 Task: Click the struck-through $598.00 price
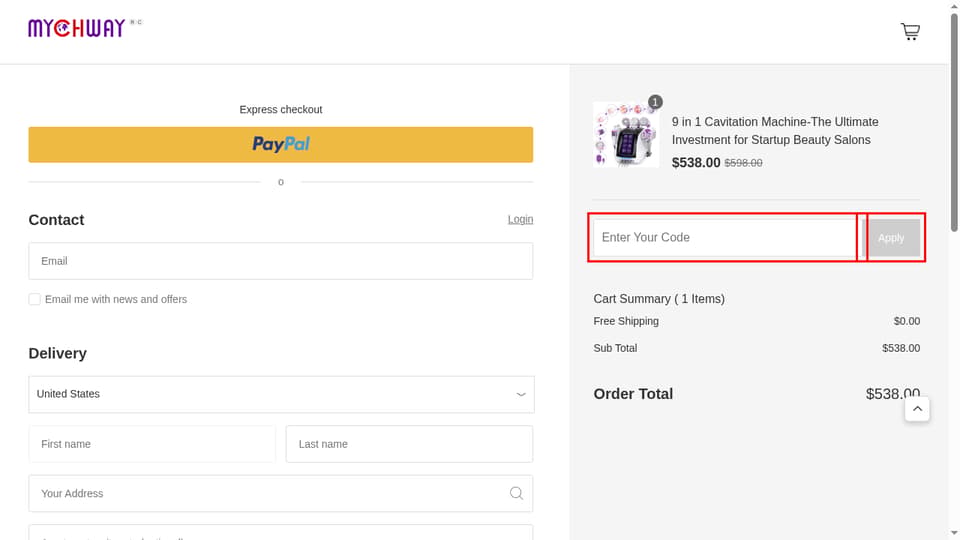click(x=743, y=163)
